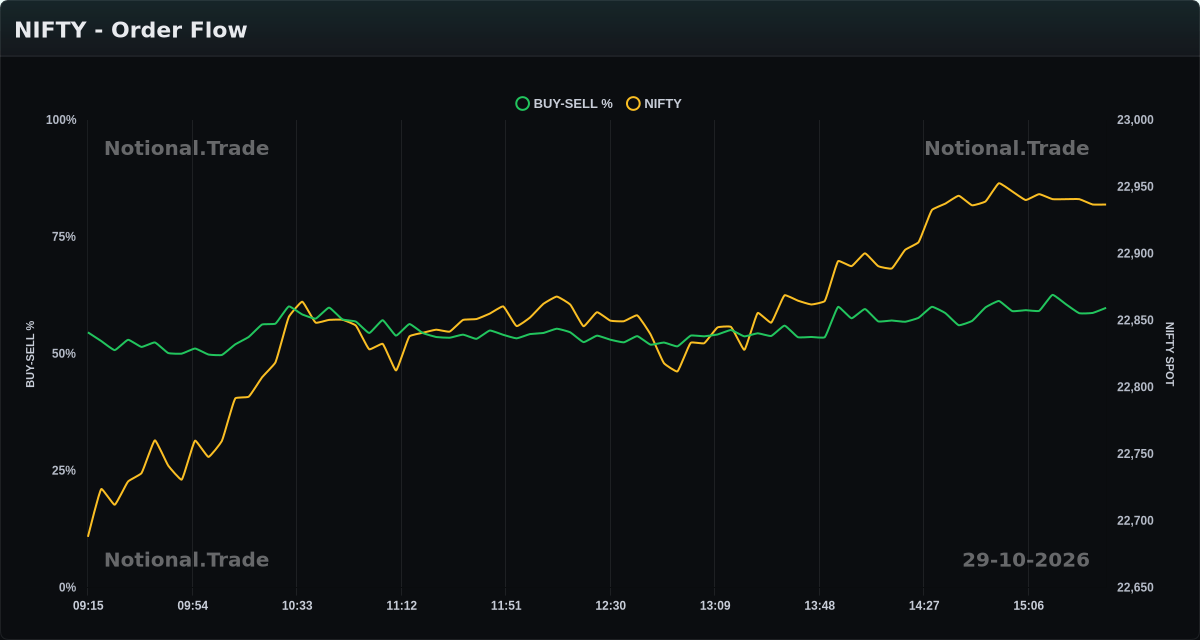The height and width of the screenshot is (640, 1200).
Task: Pick the 10:33 time axis label
Action: pos(297,606)
